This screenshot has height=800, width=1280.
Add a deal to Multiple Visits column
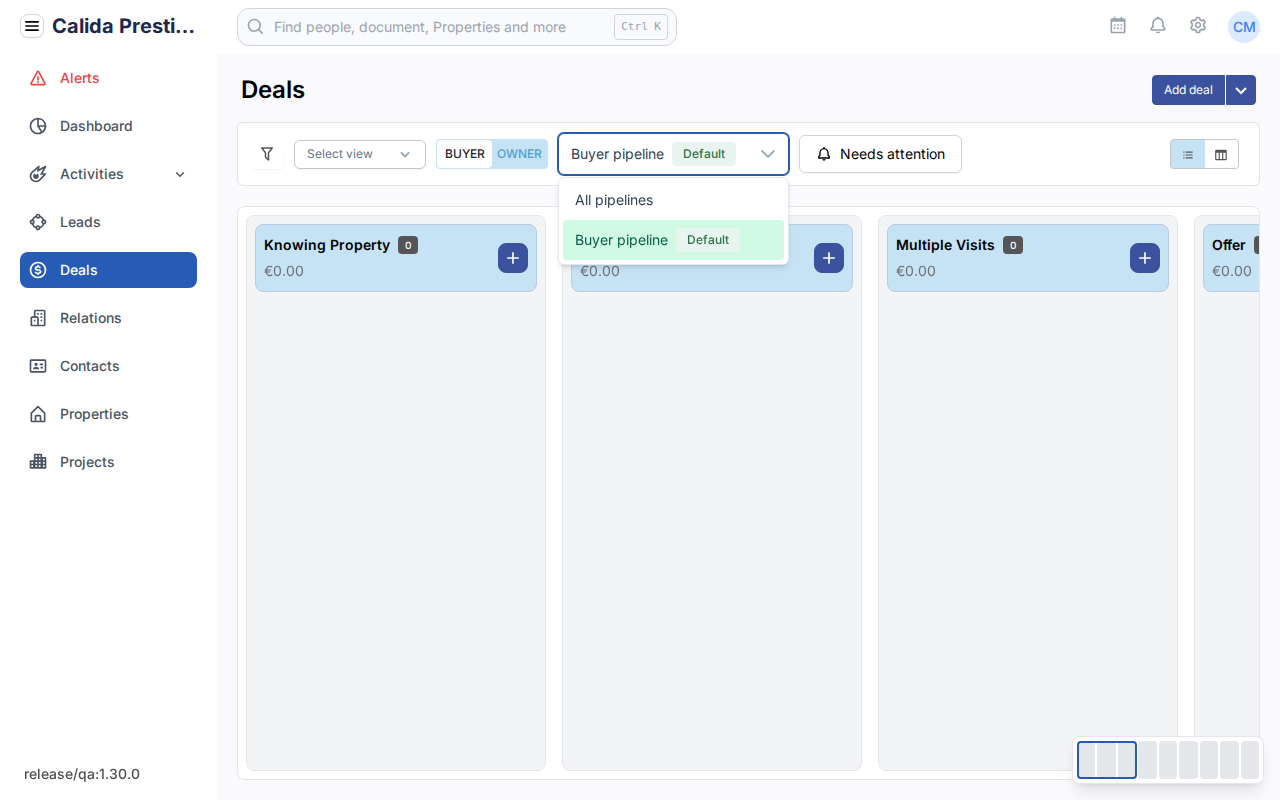[x=1145, y=258]
